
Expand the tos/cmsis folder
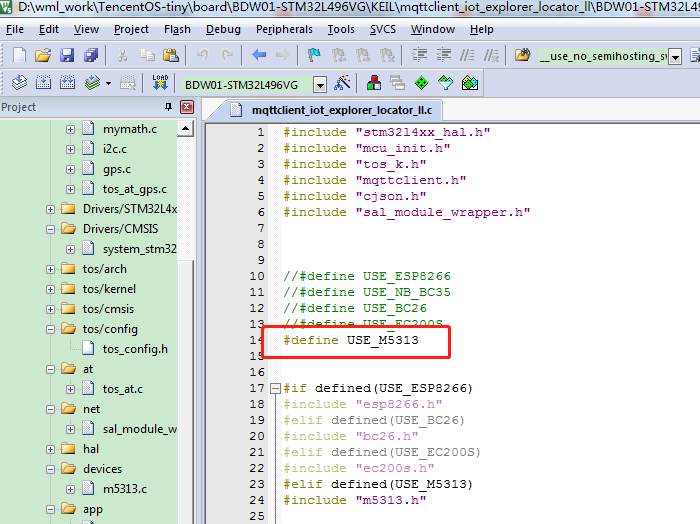pyautogui.click(x=50, y=309)
